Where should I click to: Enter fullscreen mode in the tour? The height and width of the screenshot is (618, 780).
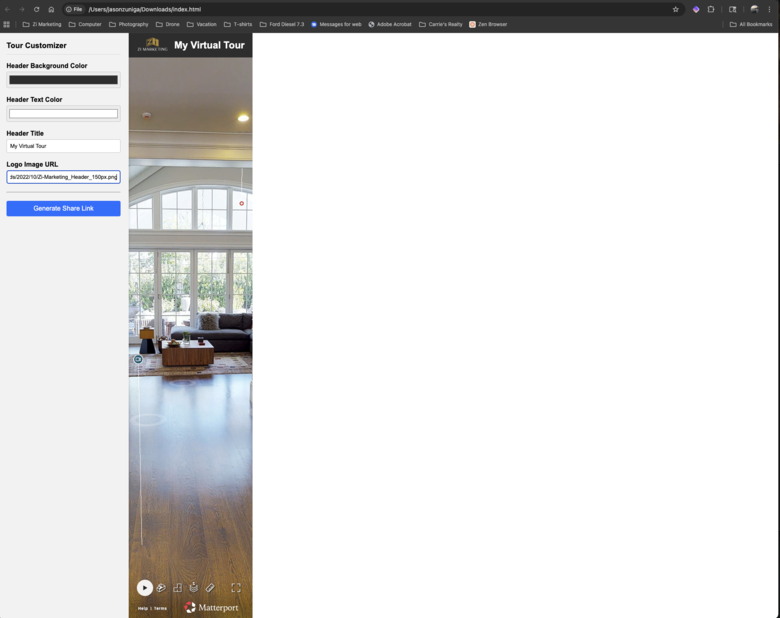click(x=236, y=588)
